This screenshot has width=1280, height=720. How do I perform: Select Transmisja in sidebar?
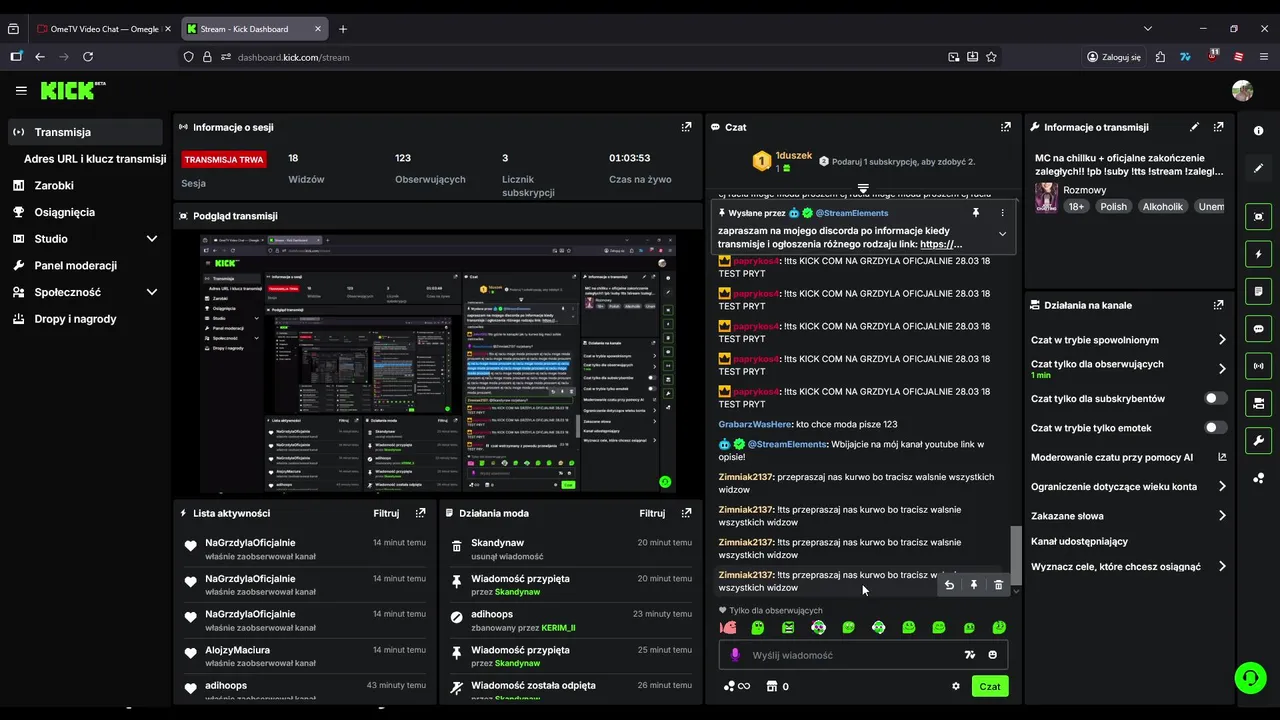(x=85, y=132)
